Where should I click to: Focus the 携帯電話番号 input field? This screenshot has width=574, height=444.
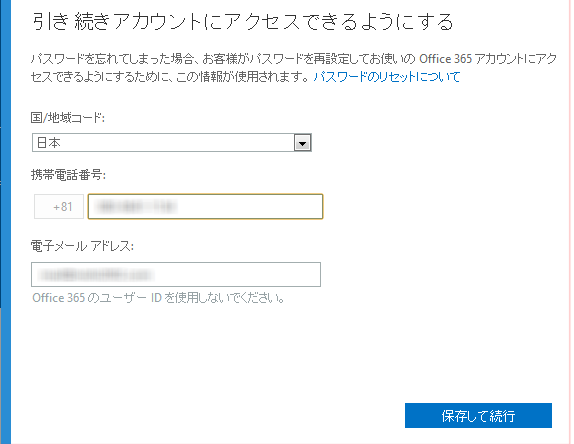point(205,206)
